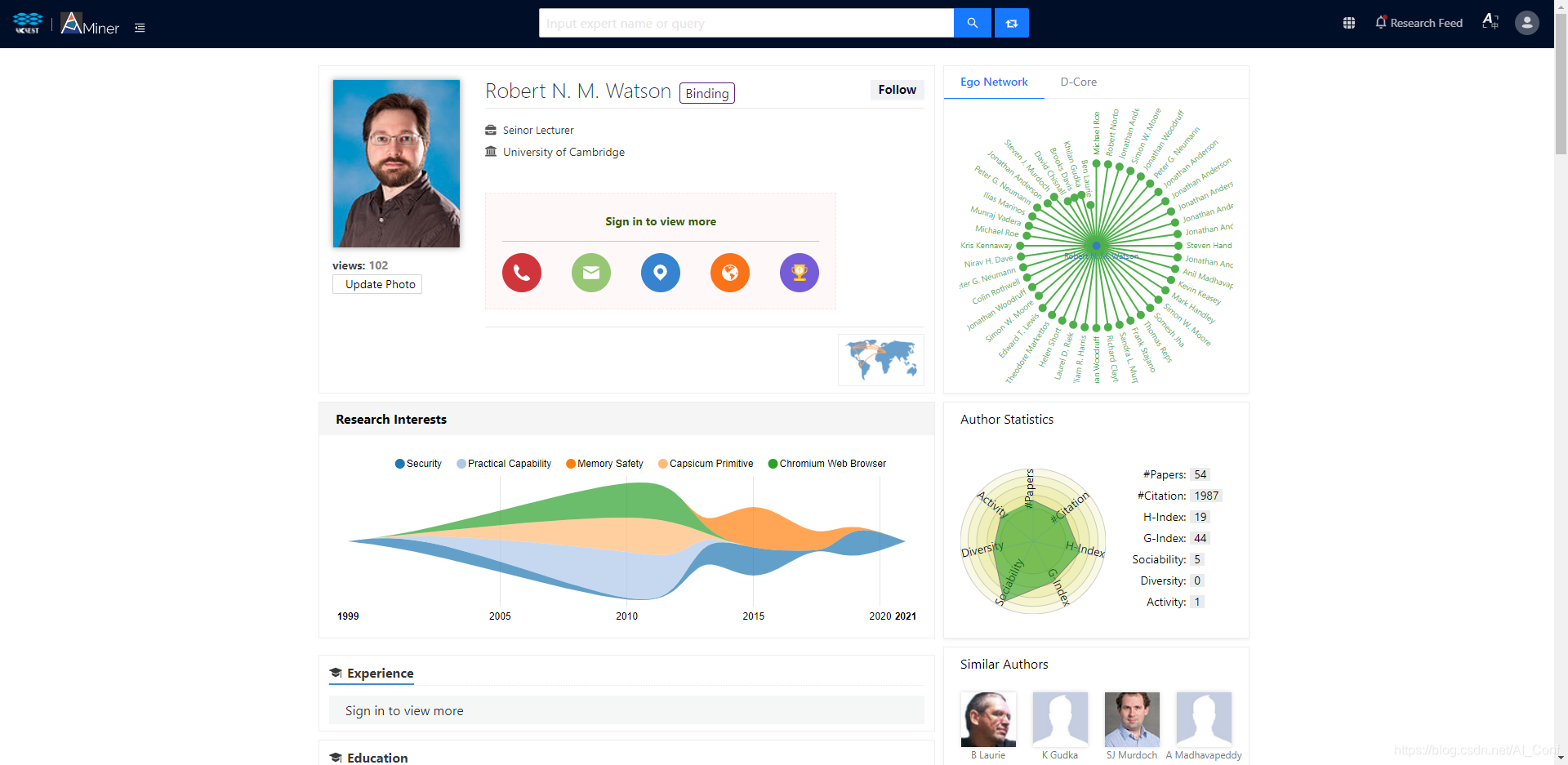Switch to the D-Core tab

[1078, 82]
